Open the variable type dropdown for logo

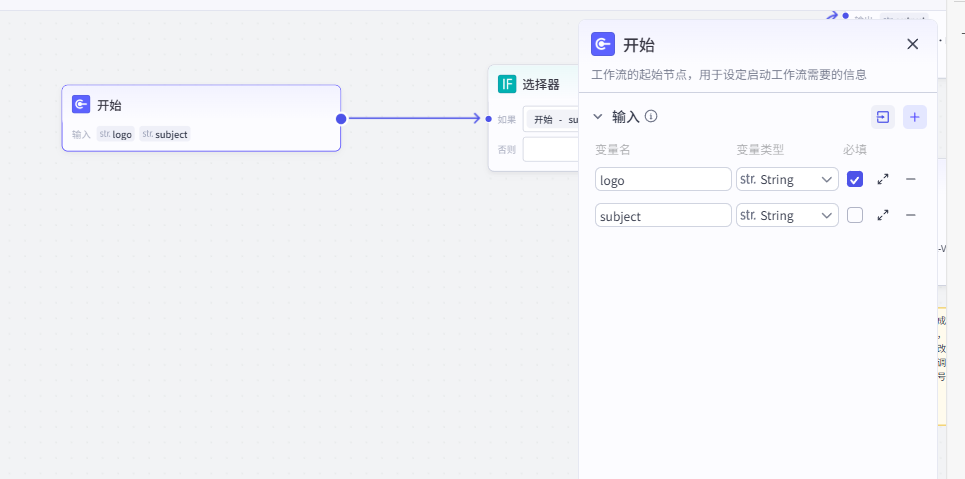787,179
